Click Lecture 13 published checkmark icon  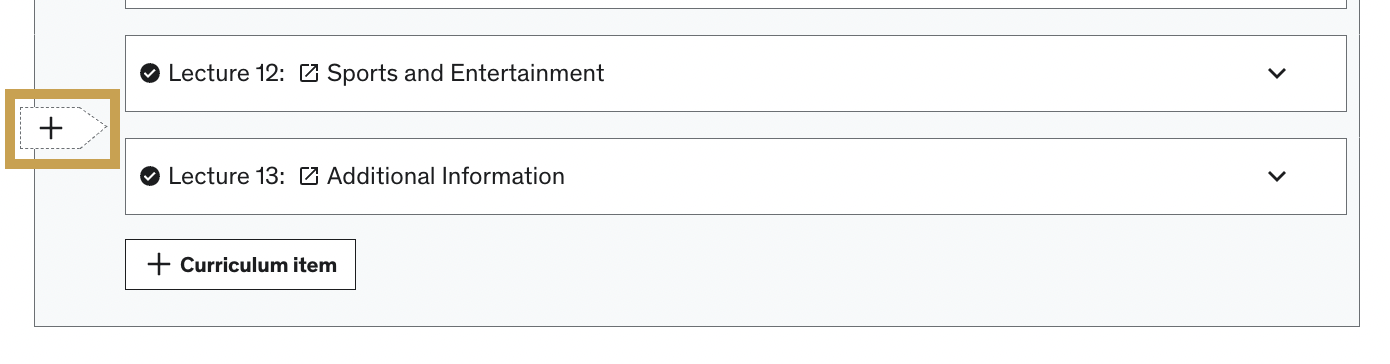[150, 176]
